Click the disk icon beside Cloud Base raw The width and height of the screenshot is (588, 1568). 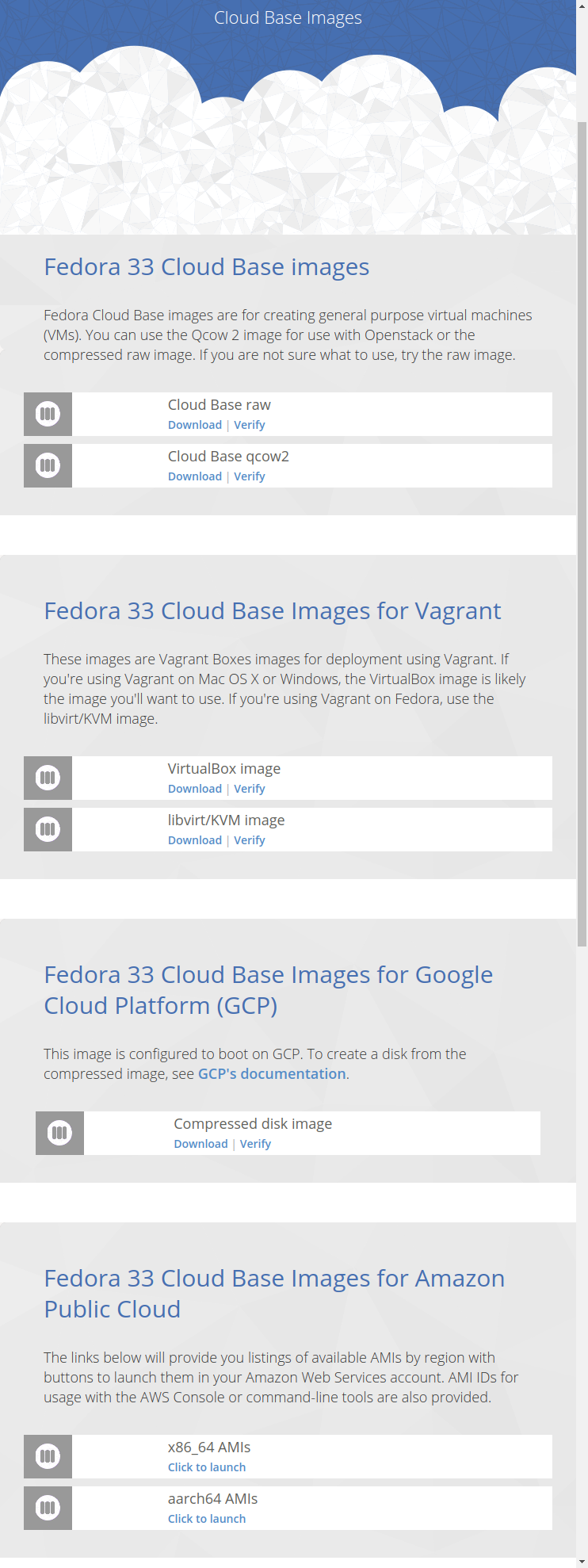[x=48, y=414]
